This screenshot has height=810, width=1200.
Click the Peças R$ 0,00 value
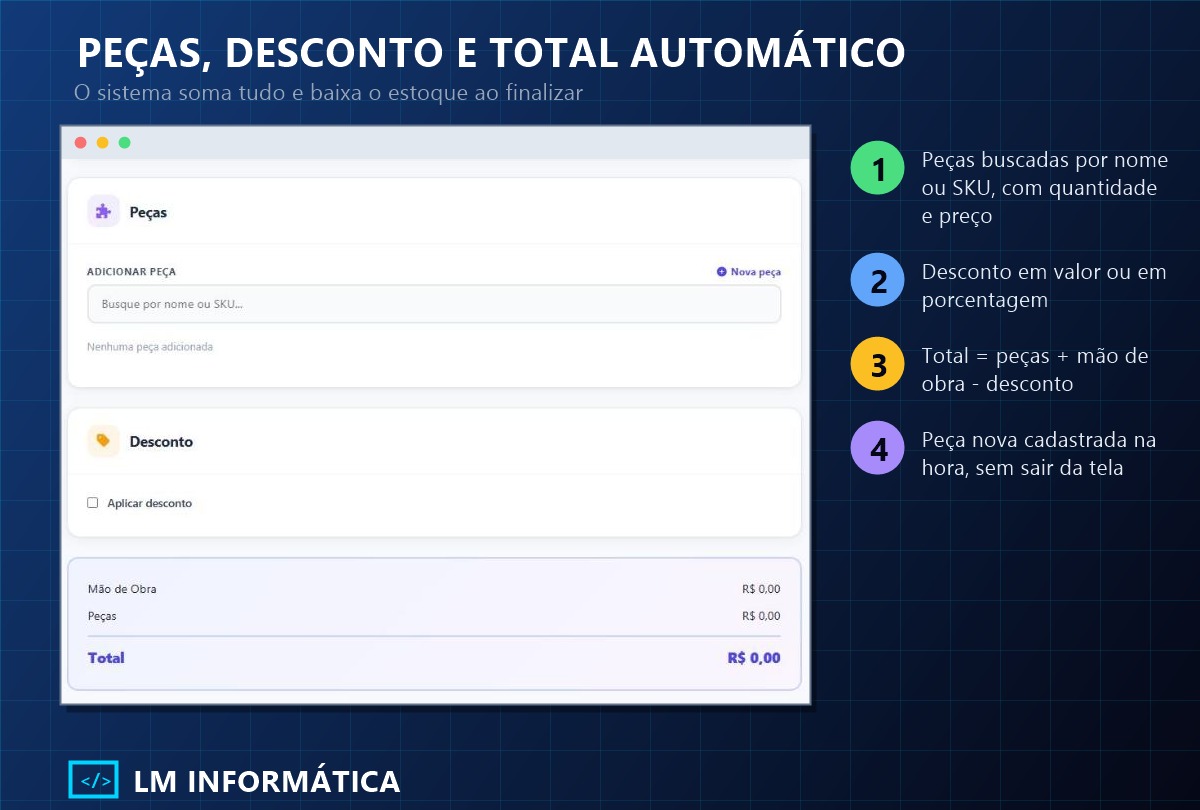761,616
